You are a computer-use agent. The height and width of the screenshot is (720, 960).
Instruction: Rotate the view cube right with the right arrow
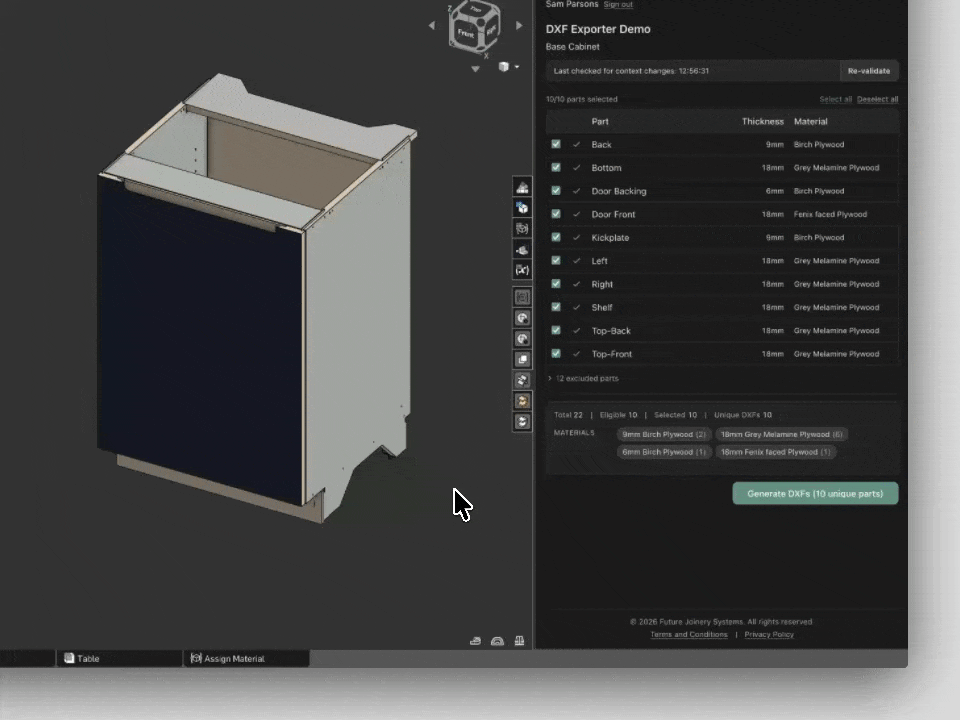(x=519, y=26)
